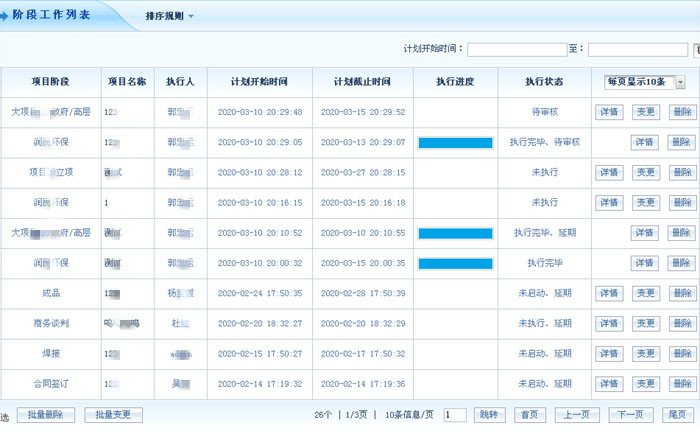Screen dimensions: 700x431
Task: Delete the 执行完毕、待审核 row
Action: (x=681, y=143)
